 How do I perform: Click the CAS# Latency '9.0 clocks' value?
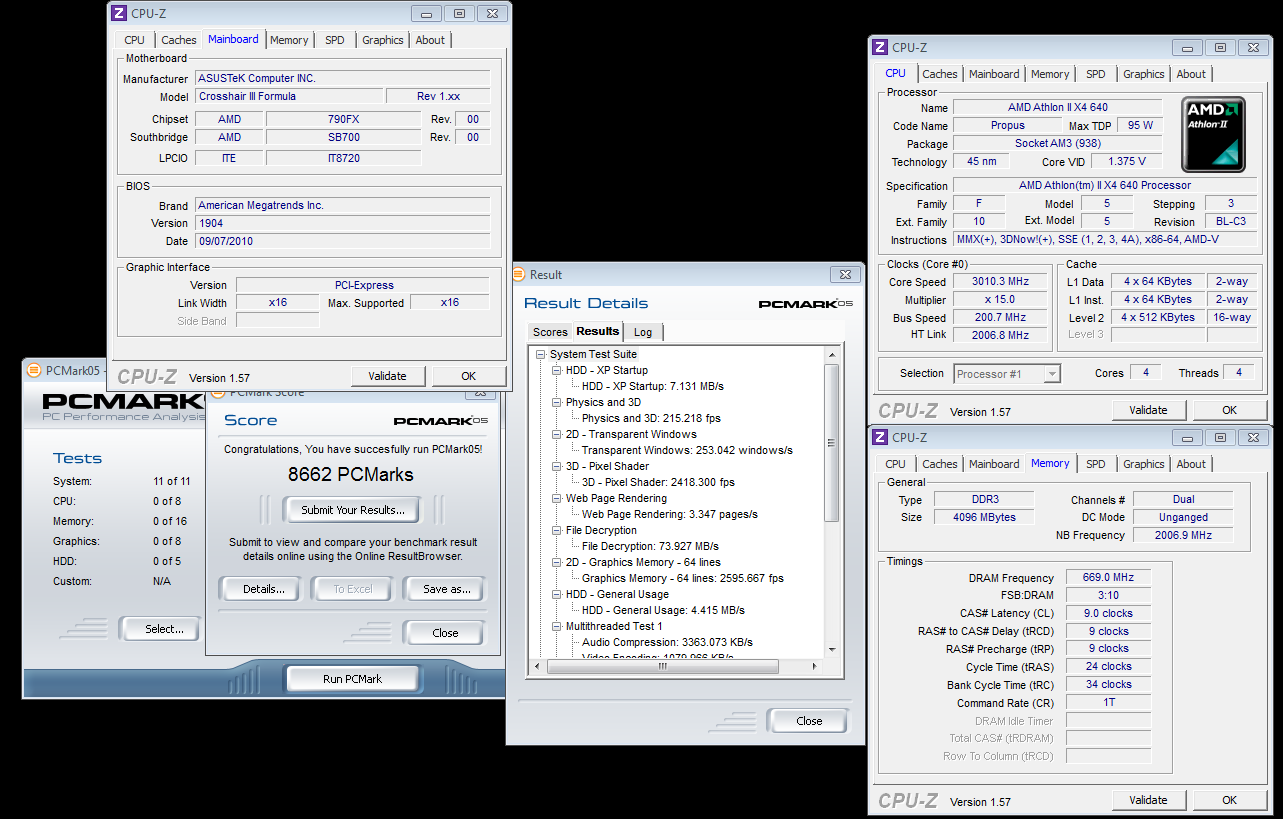[x=1108, y=614]
